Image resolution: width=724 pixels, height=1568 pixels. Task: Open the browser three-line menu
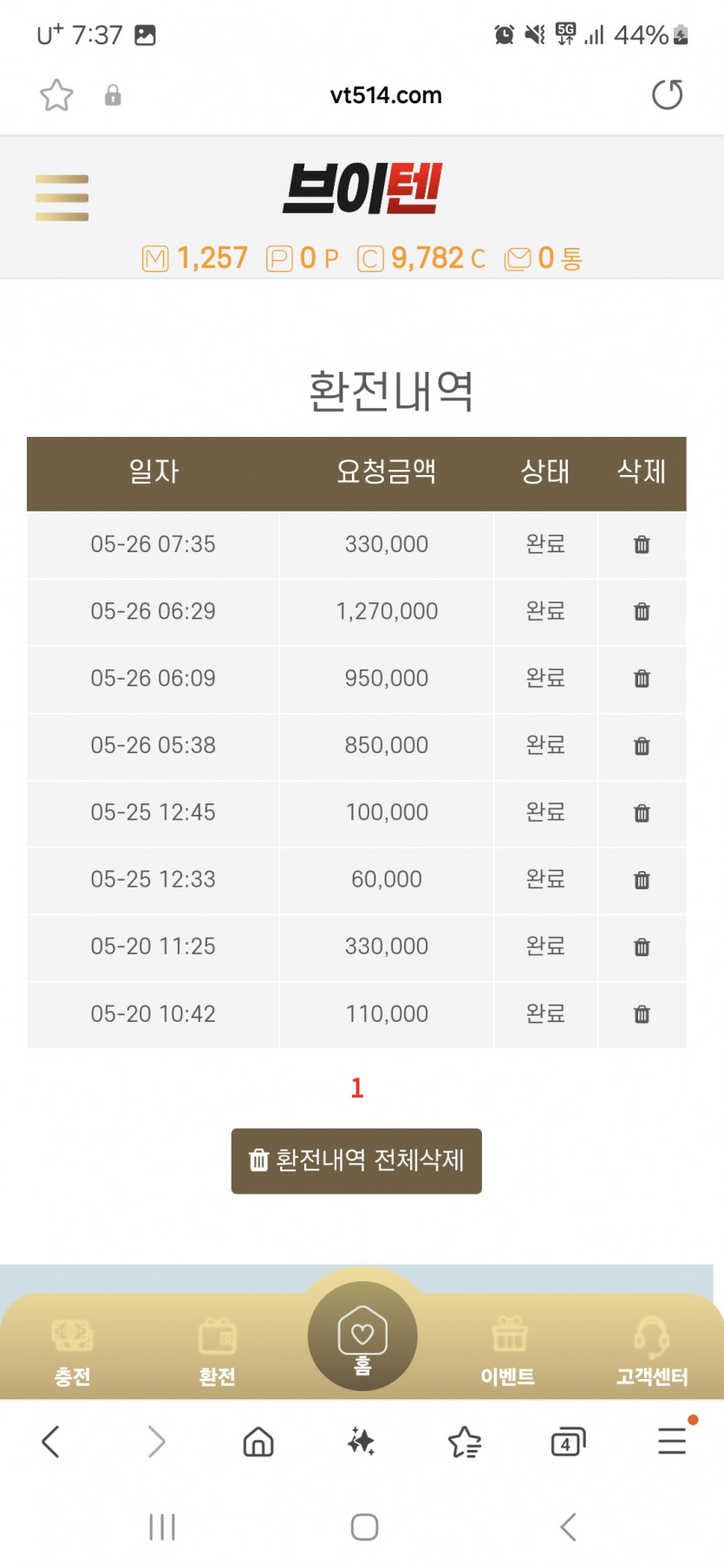coord(672,1441)
